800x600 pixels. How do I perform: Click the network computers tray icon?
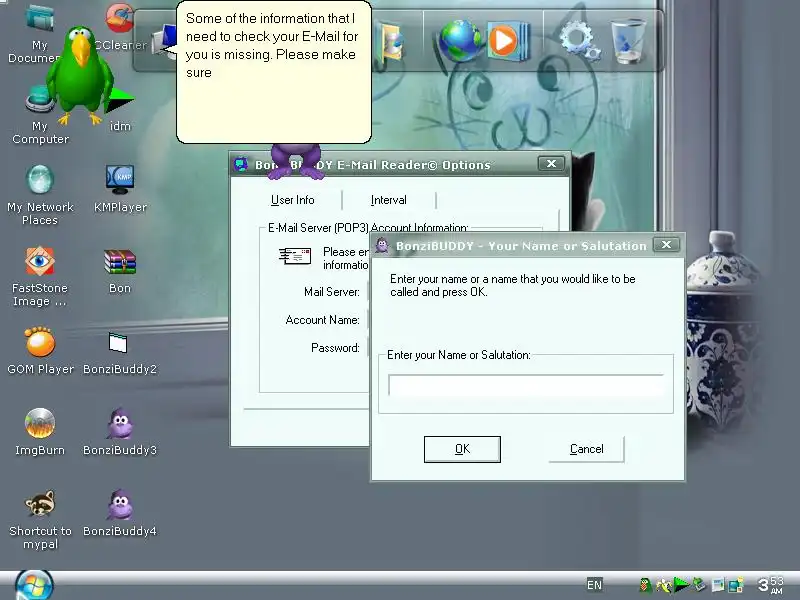pos(735,585)
